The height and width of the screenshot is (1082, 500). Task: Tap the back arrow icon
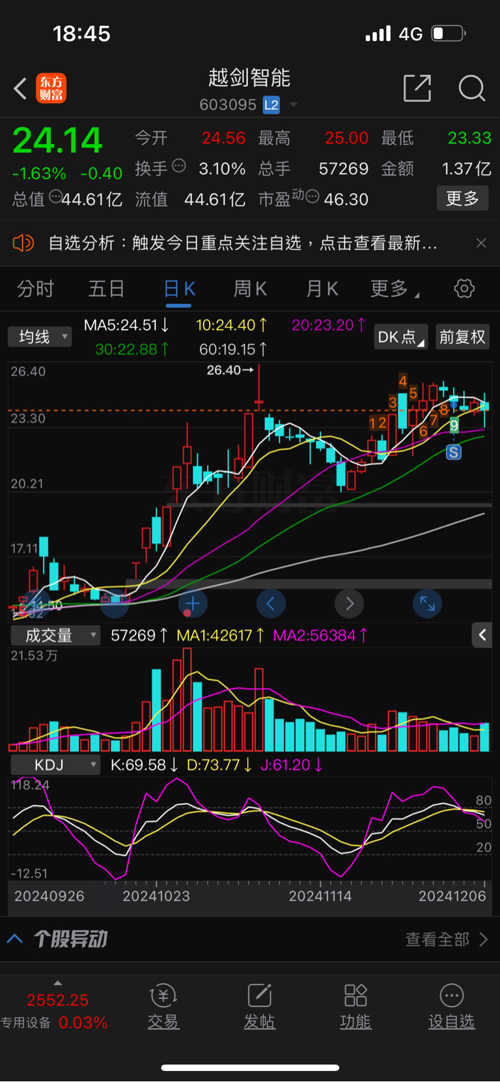pyautogui.click(x=20, y=88)
